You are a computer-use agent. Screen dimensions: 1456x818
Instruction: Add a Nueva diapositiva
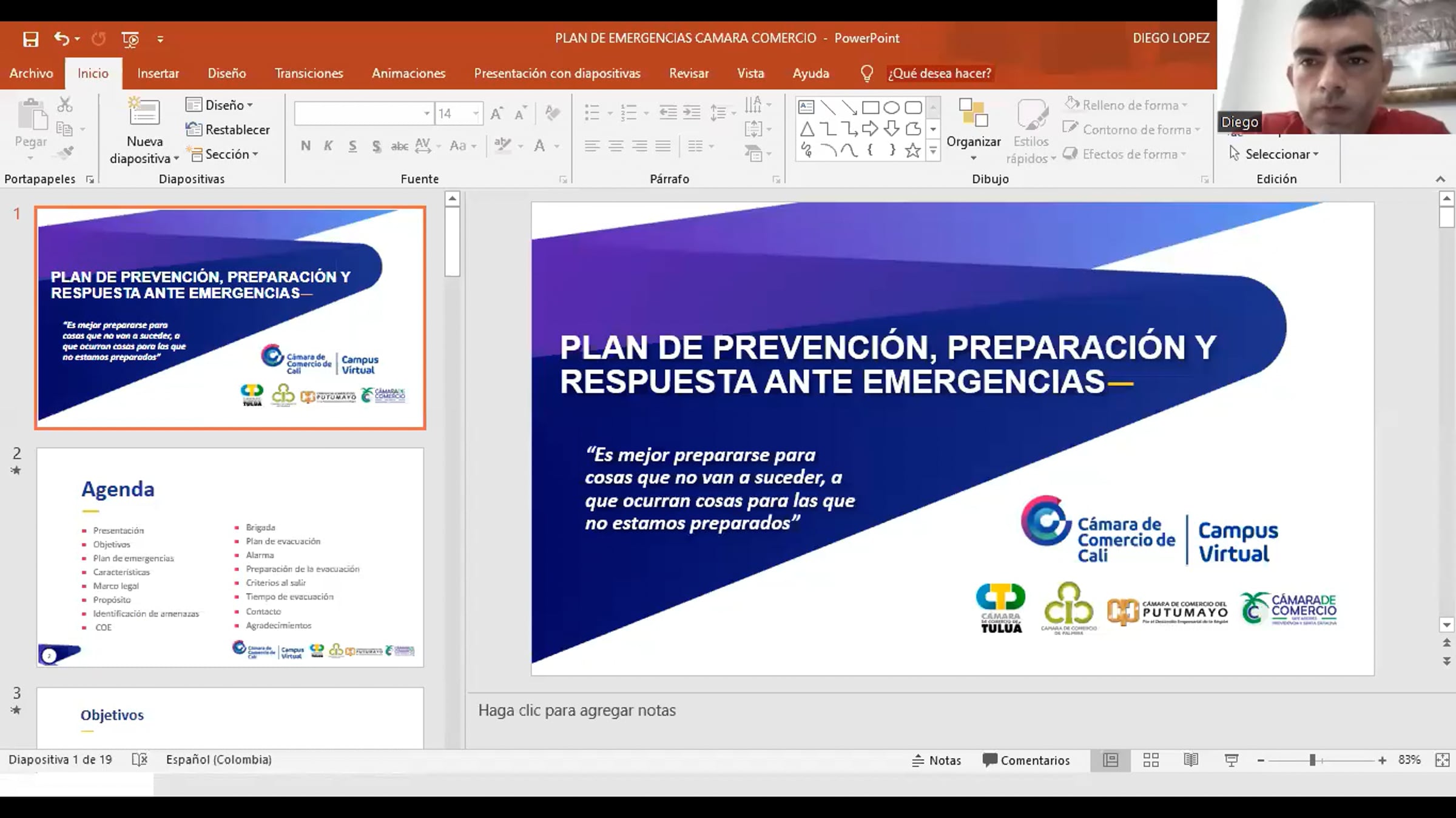tap(144, 131)
